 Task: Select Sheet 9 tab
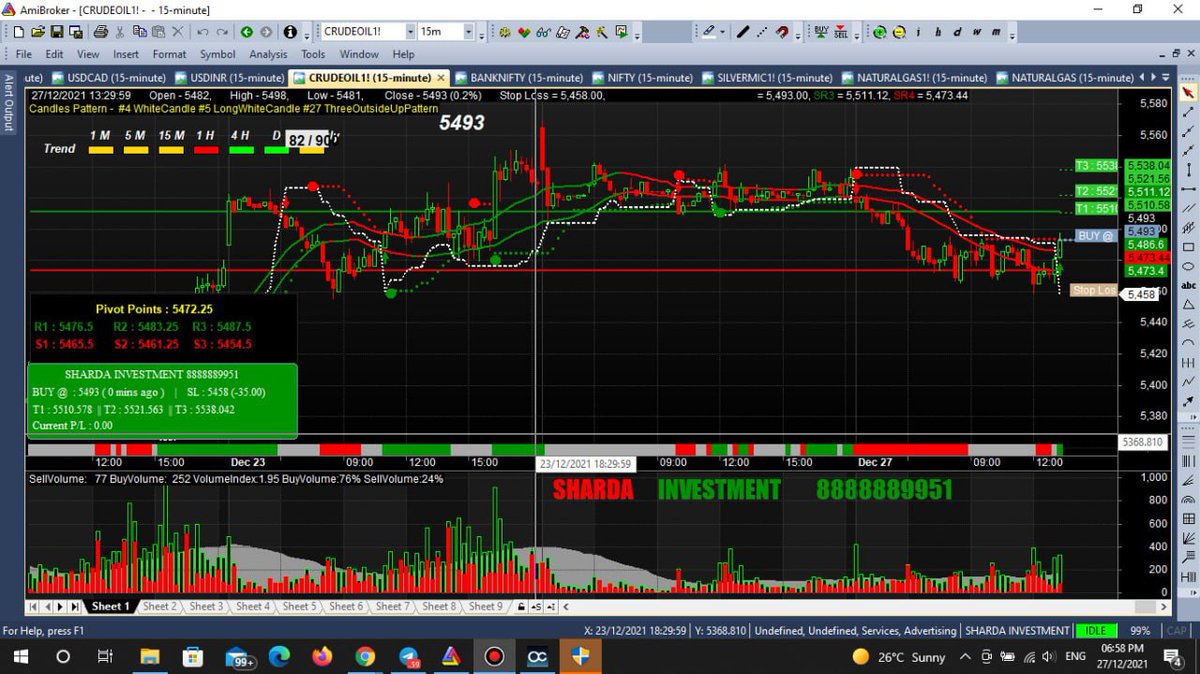(487, 606)
